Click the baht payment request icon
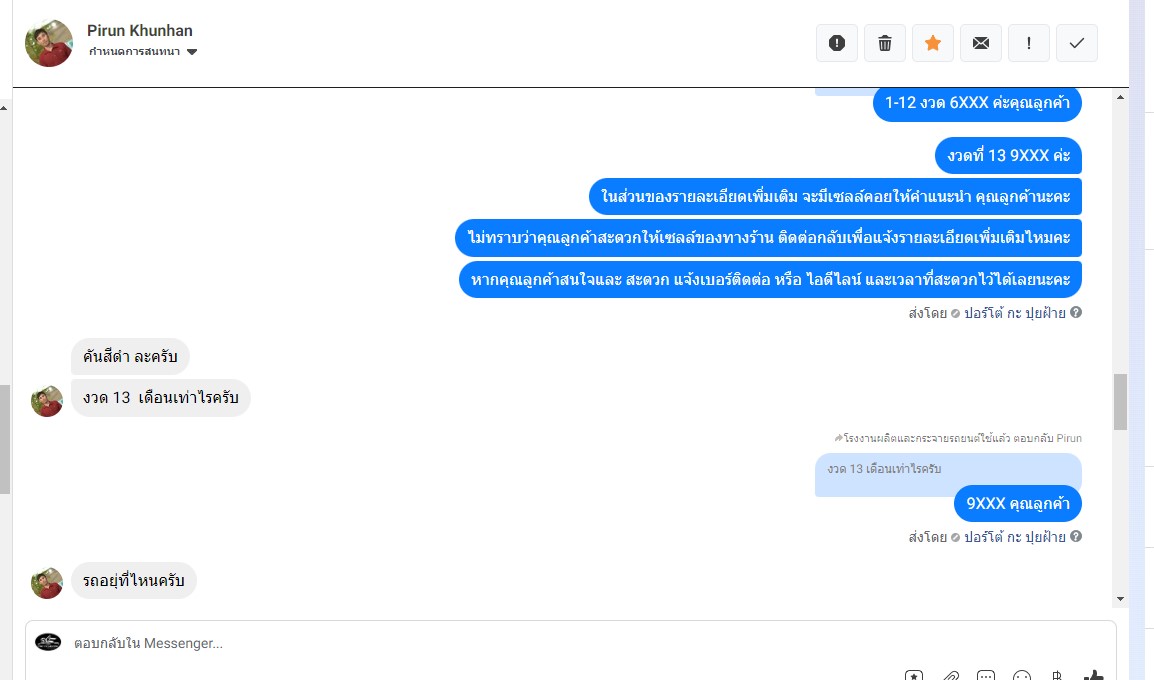1154x680 pixels. [1058, 676]
